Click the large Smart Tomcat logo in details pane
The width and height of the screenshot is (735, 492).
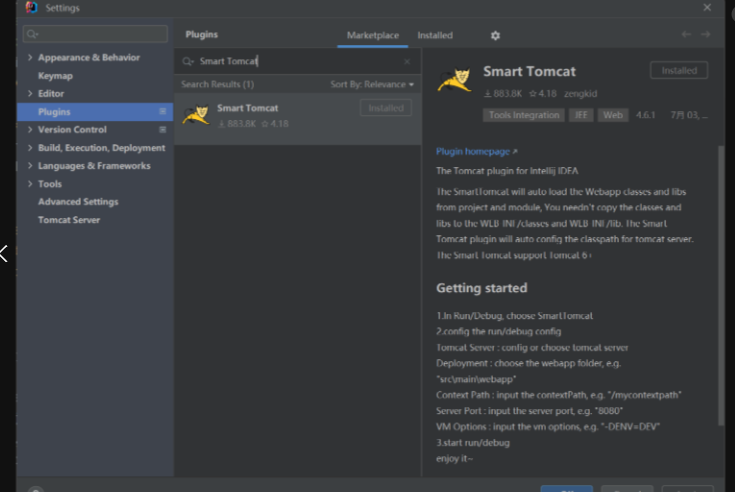pyautogui.click(x=455, y=80)
